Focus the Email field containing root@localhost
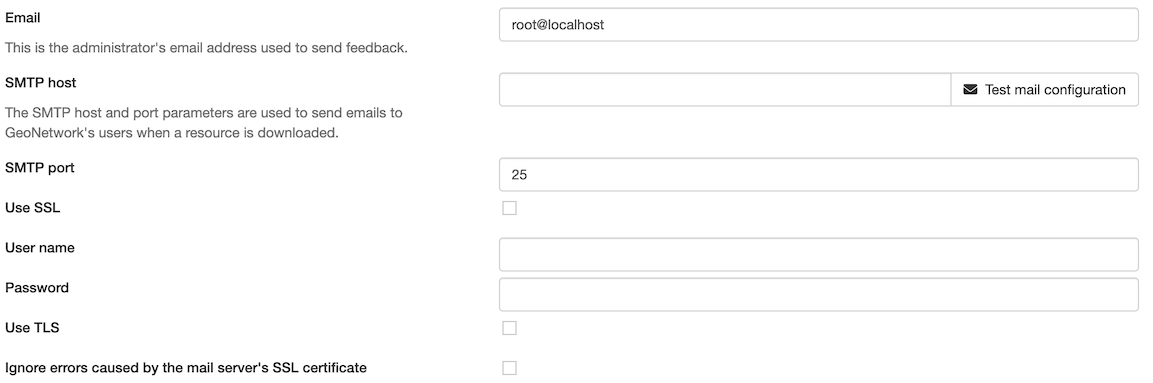Viewport: 1153px width, 383px height. tap(818, 25)
